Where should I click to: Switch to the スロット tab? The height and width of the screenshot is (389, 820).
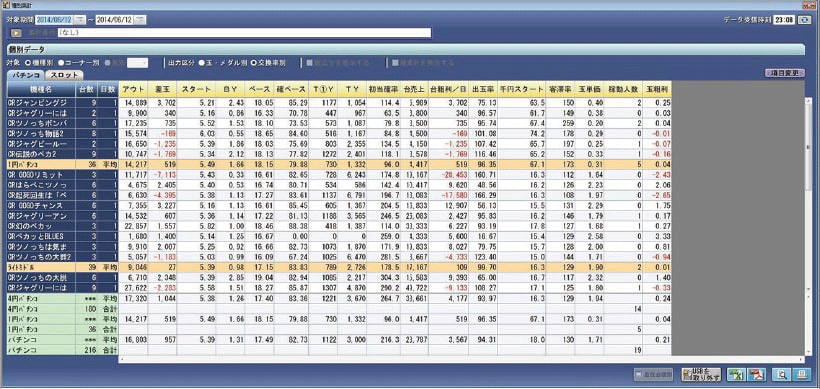(x=65, y=75)
